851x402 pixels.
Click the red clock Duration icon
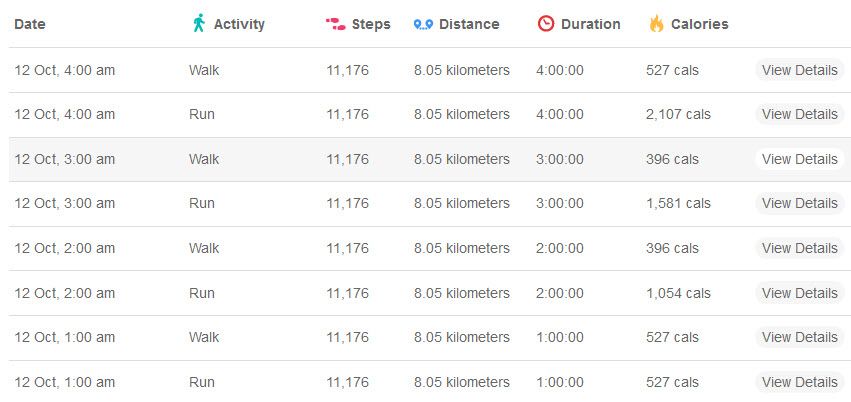[x=545, y=23]
